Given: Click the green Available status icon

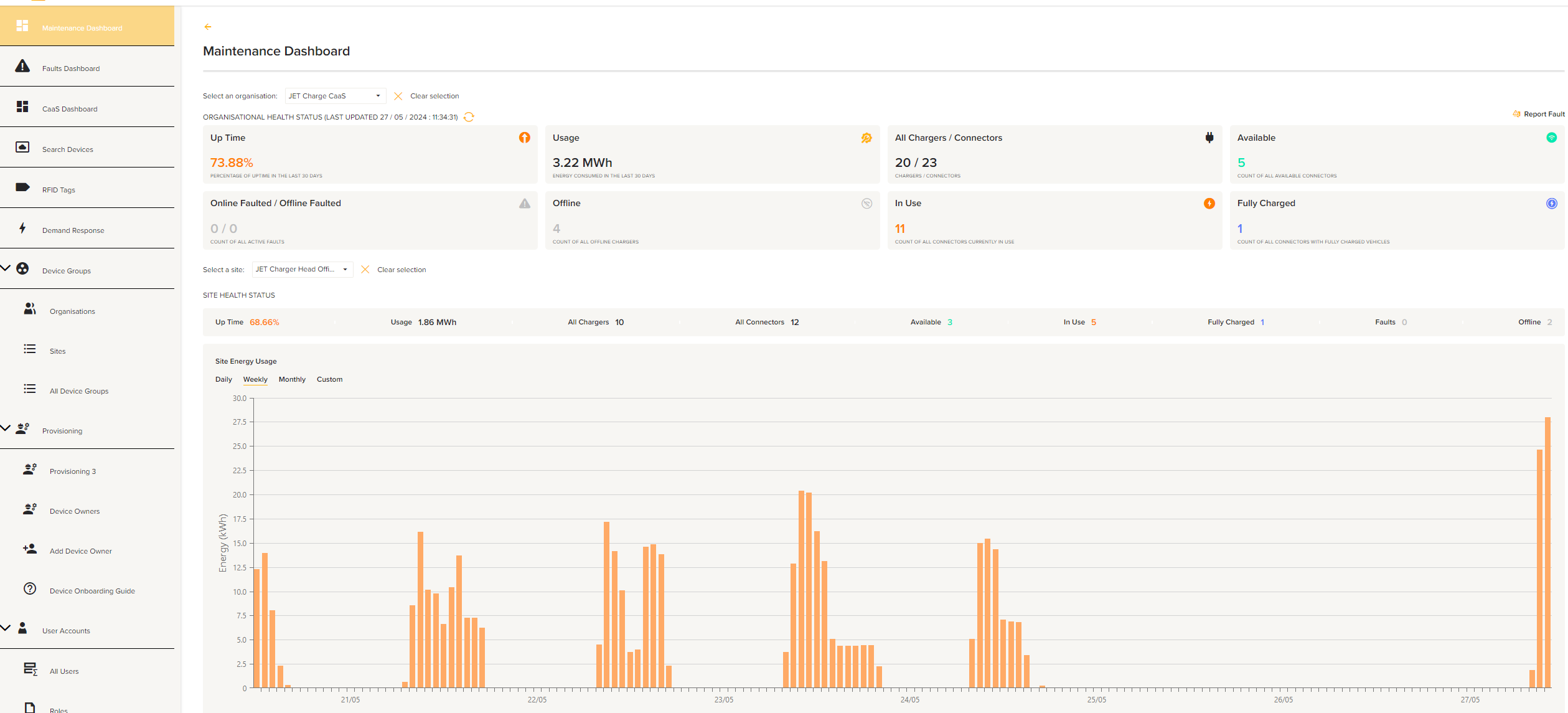Looking at the screenshot, I should click(x=1551, y=138).
